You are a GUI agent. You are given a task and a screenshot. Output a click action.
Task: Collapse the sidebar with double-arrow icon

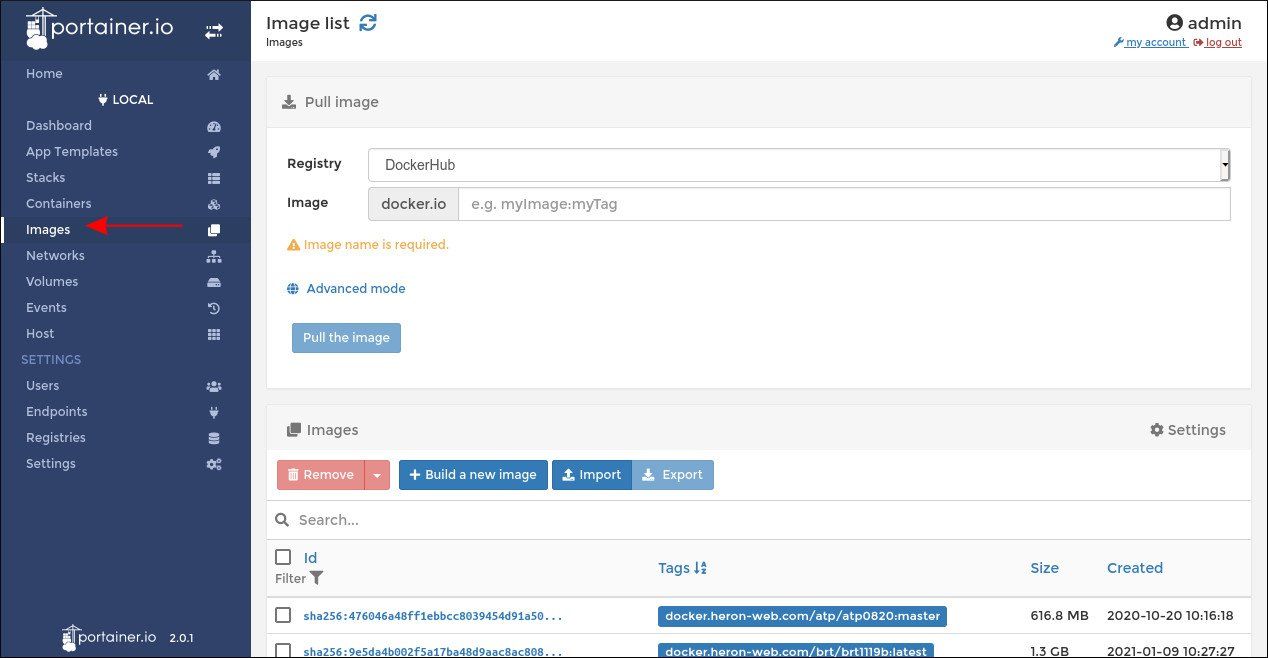point(214,30)
